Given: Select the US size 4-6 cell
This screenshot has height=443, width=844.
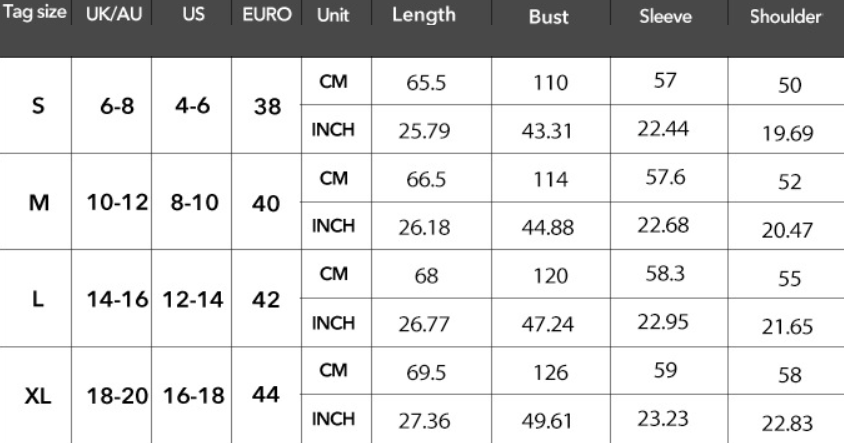Looking at the screenshot, I should tap(191, 107).
